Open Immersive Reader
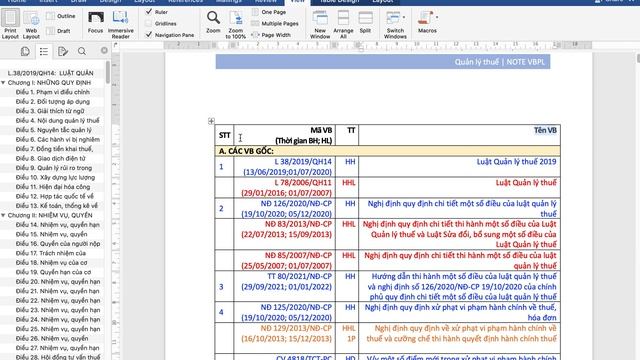The image size is (640, 360). coord(120,24)
